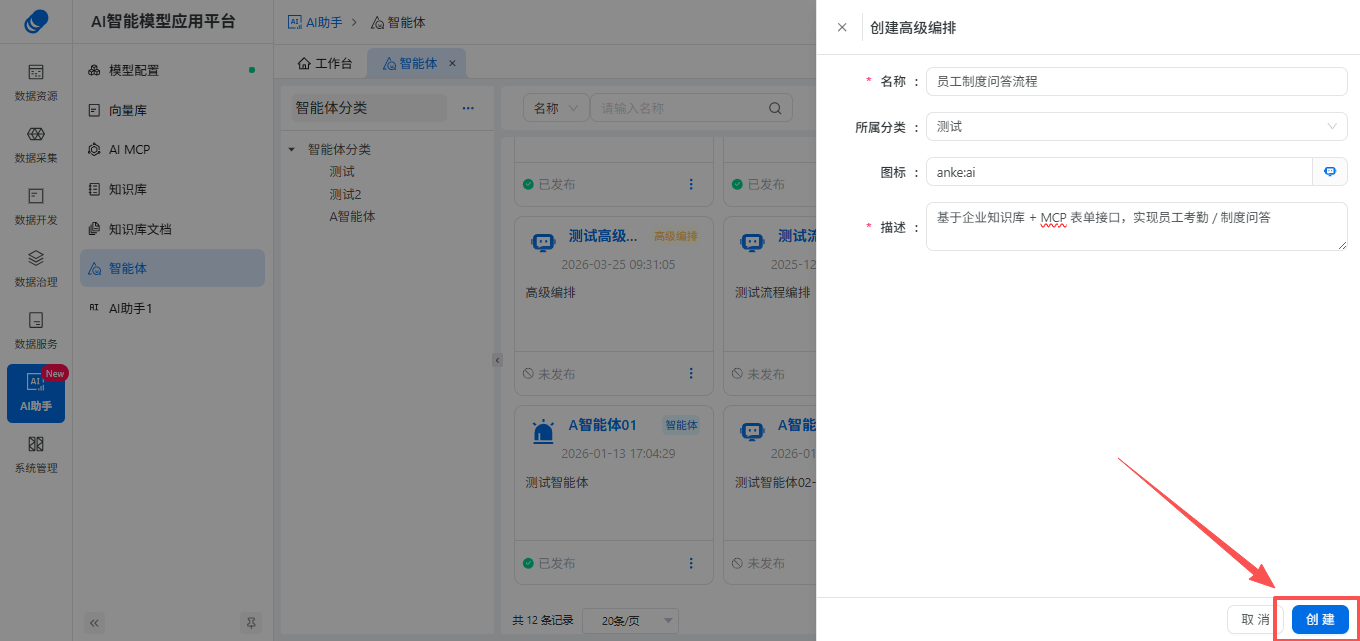Switch to the 工作台 tab
The height and width of the screenshot is (641, 1360).
325,63
